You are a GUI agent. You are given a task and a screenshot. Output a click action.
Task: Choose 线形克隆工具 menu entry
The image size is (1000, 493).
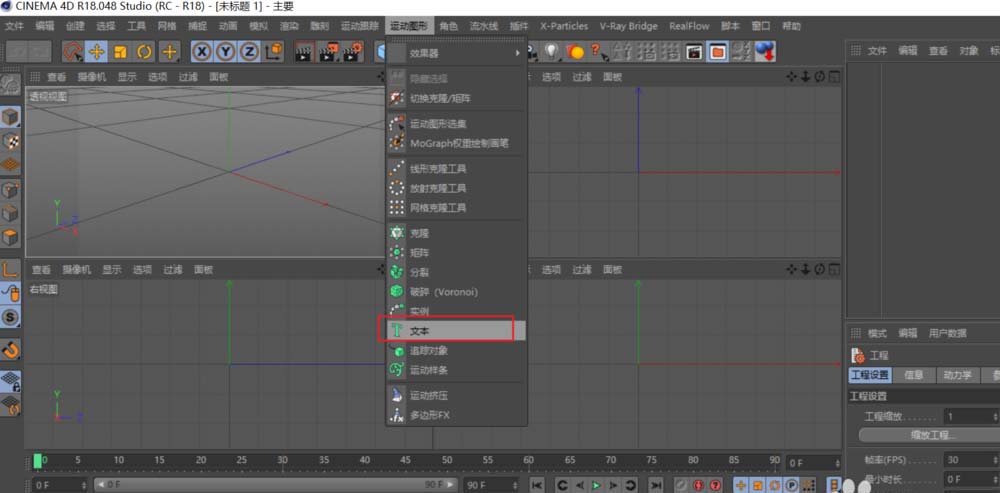pos(456,169)
